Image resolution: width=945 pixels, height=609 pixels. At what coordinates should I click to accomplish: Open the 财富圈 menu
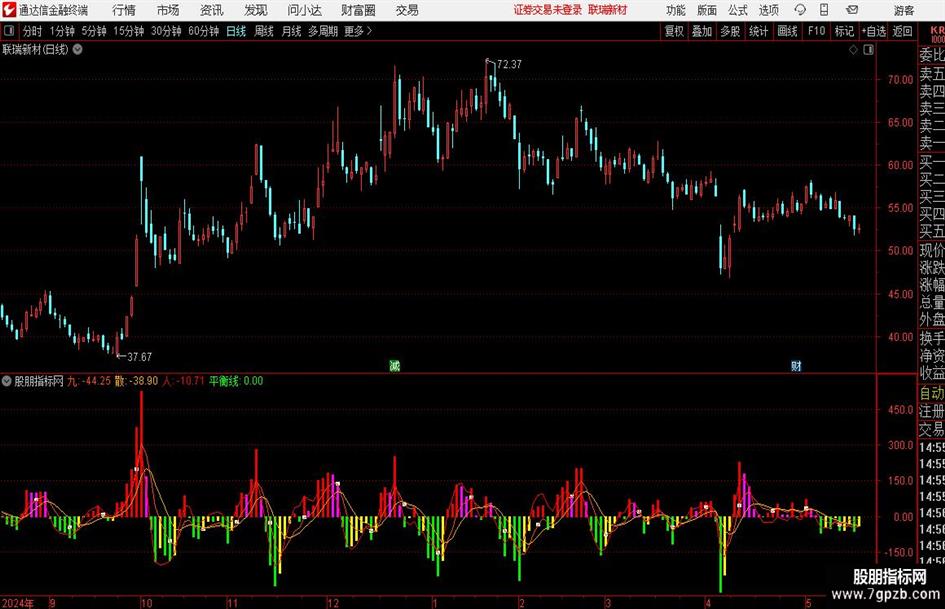click(x=358, y=10)
